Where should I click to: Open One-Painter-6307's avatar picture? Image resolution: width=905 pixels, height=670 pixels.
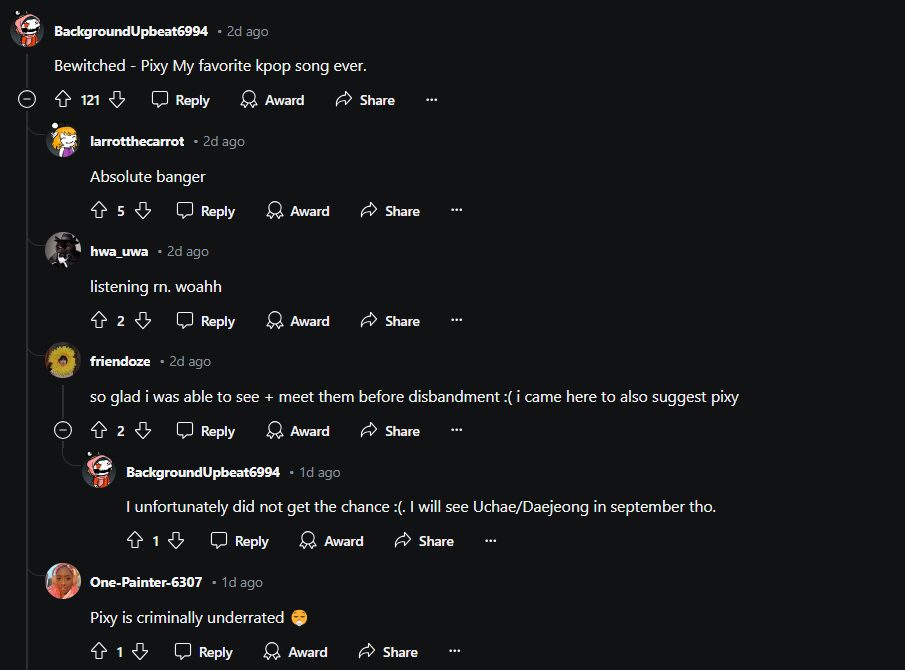[x=64, y=581]
